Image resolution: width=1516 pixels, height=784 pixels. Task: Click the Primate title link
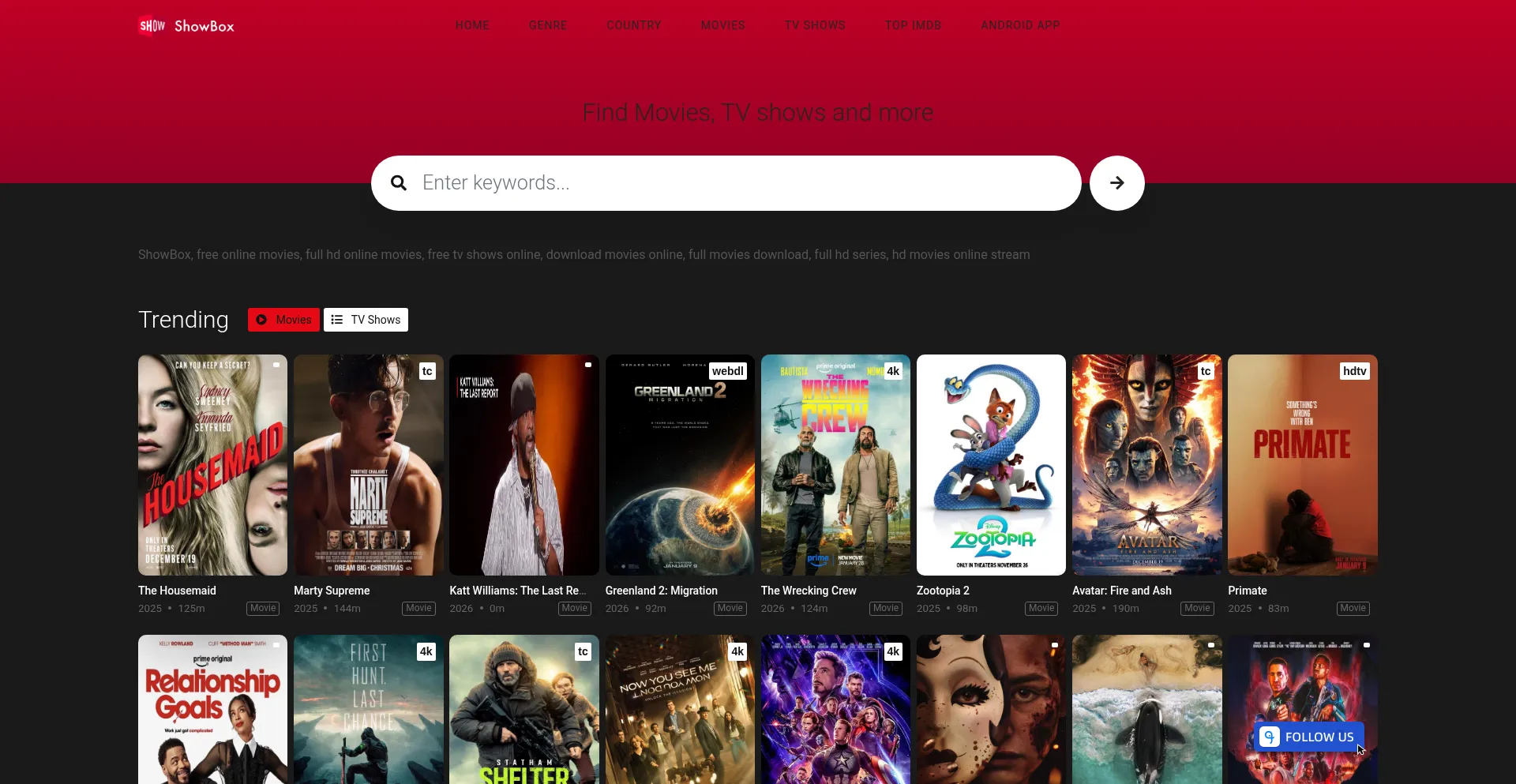pyautogui.click(x=1248, y=591)
